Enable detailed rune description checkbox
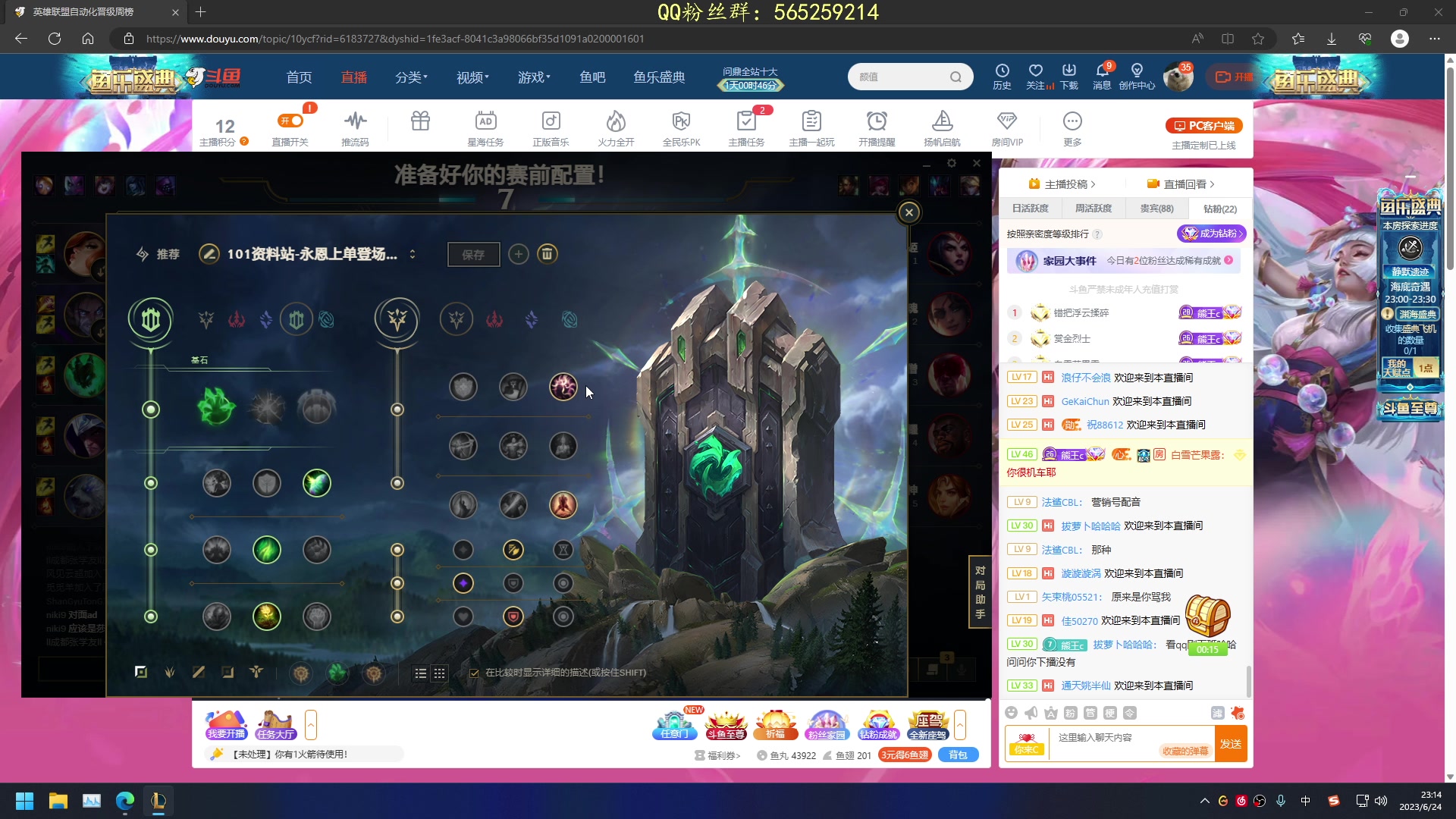Screen dimensions: 1456x819 coord(474,673)
